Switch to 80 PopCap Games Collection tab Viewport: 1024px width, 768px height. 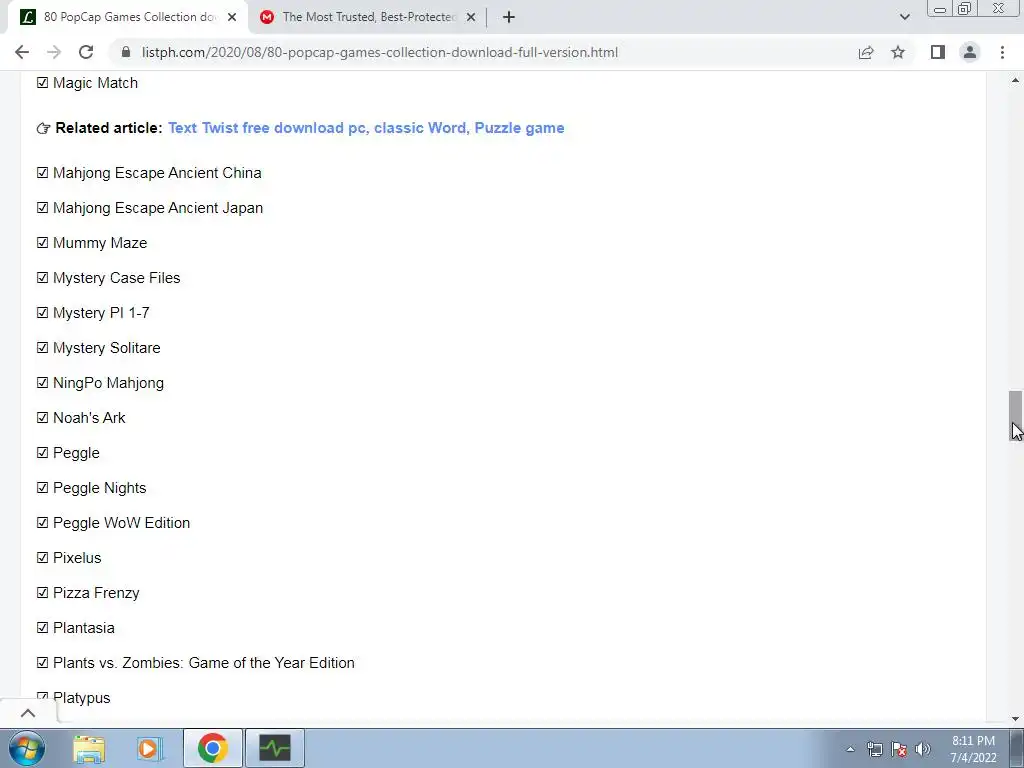[x=128, y=17]
